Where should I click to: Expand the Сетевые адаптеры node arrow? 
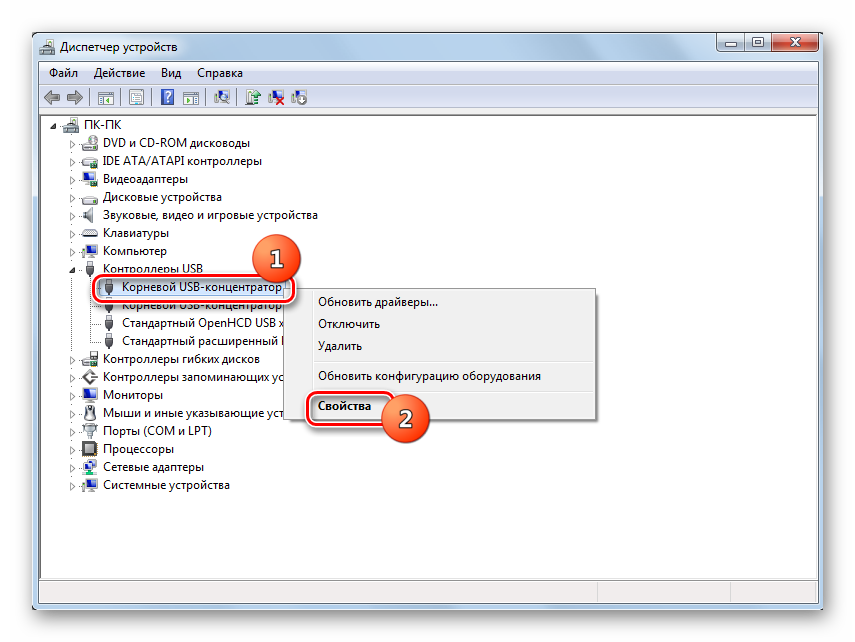72,468
